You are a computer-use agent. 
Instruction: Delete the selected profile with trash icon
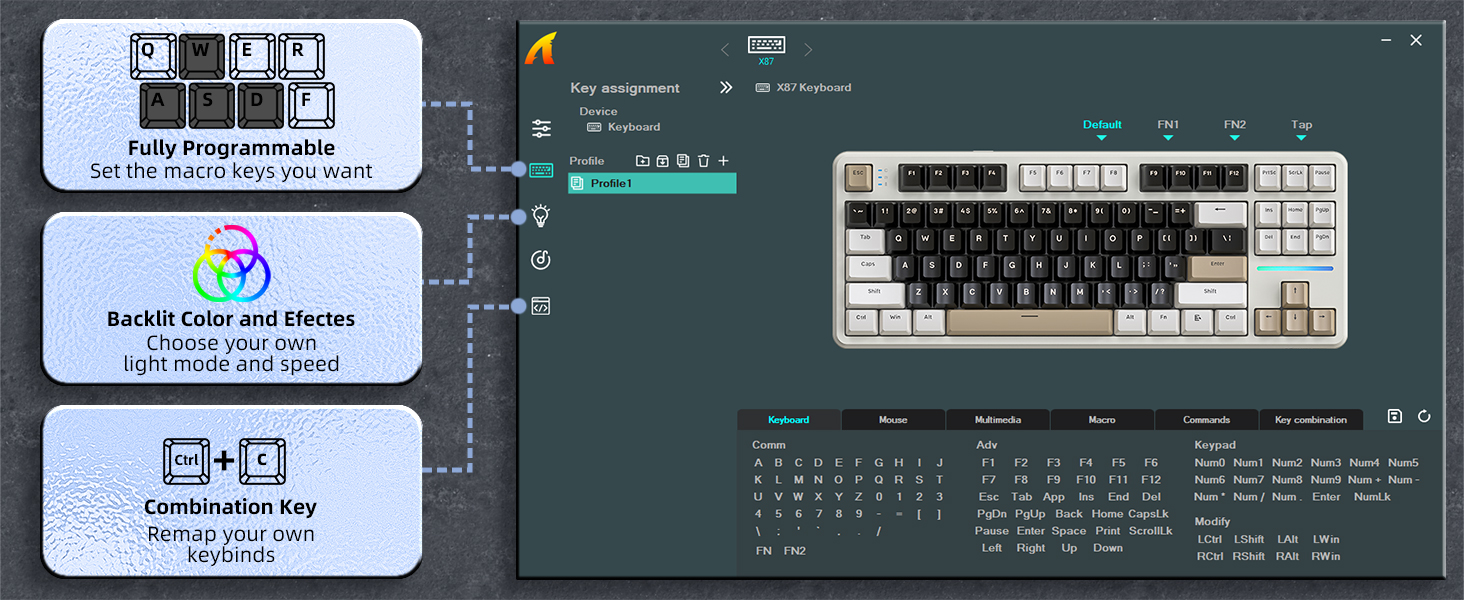pos(703,160)
